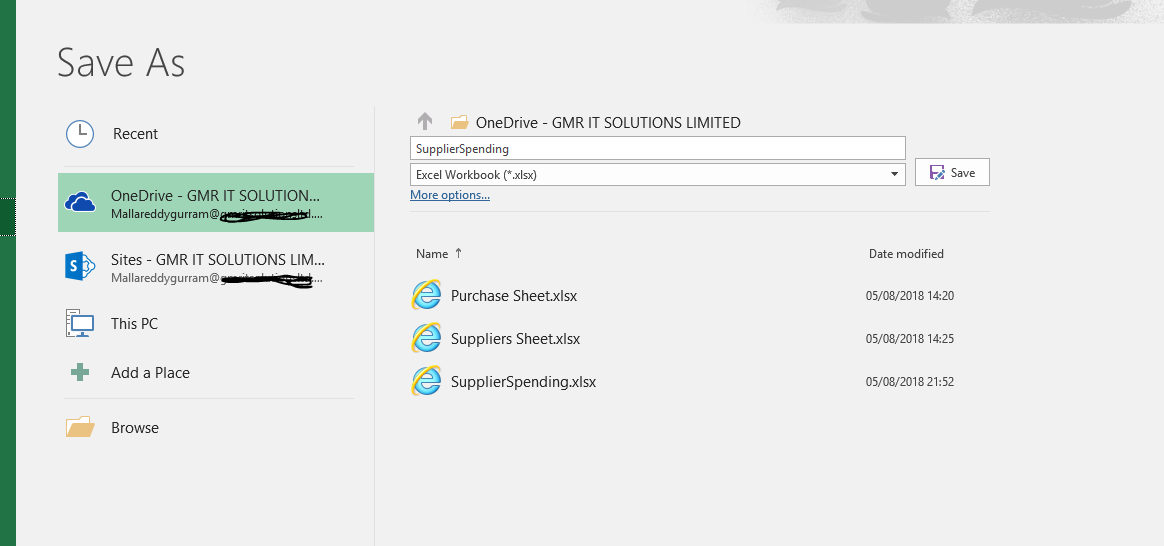Sort by Date modified column header
The image size is (1164, 546).
coord(906,254)
